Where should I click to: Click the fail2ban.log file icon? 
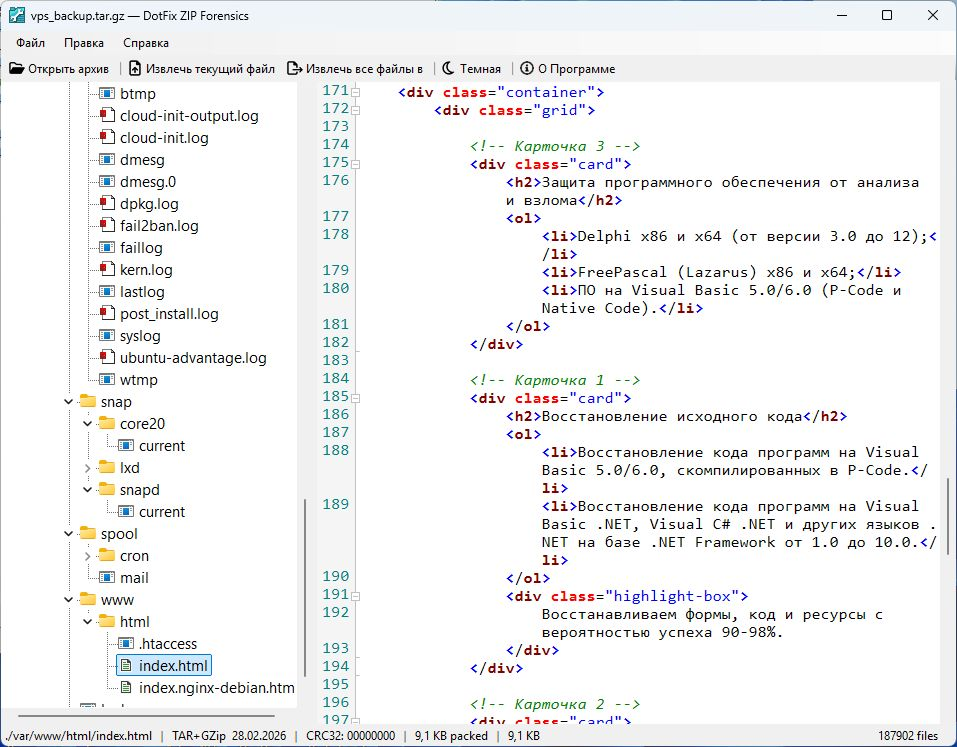107,225
